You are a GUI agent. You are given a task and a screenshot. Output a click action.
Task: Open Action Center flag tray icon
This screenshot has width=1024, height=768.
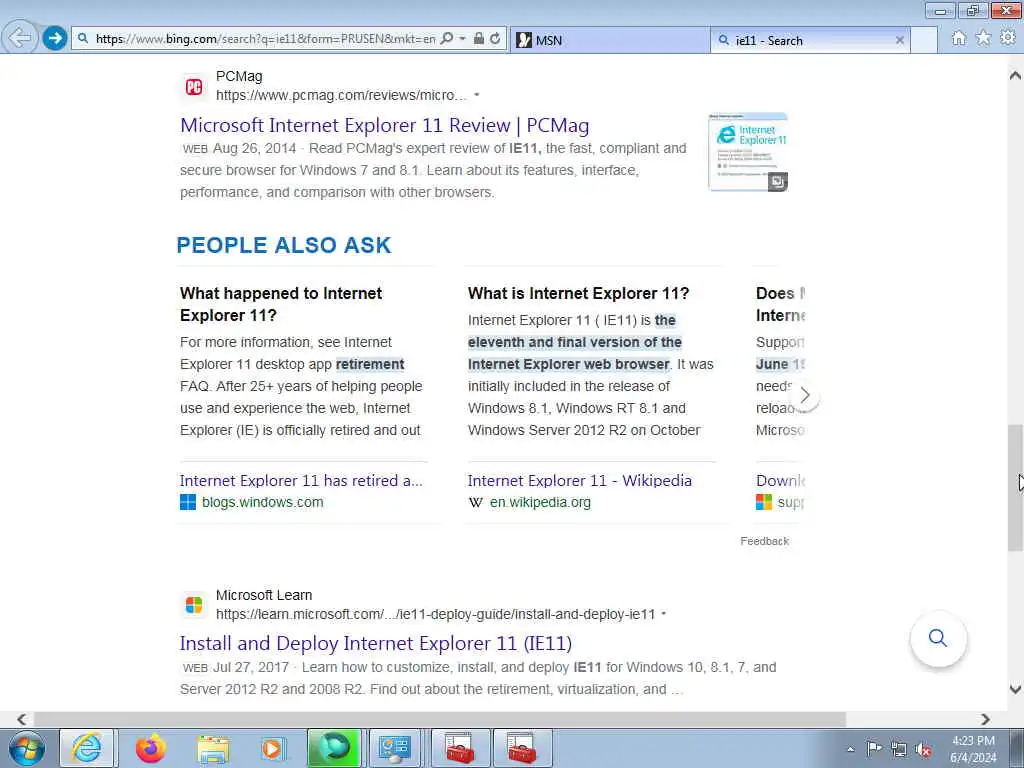pyautogui.click(x=874, y=749)
